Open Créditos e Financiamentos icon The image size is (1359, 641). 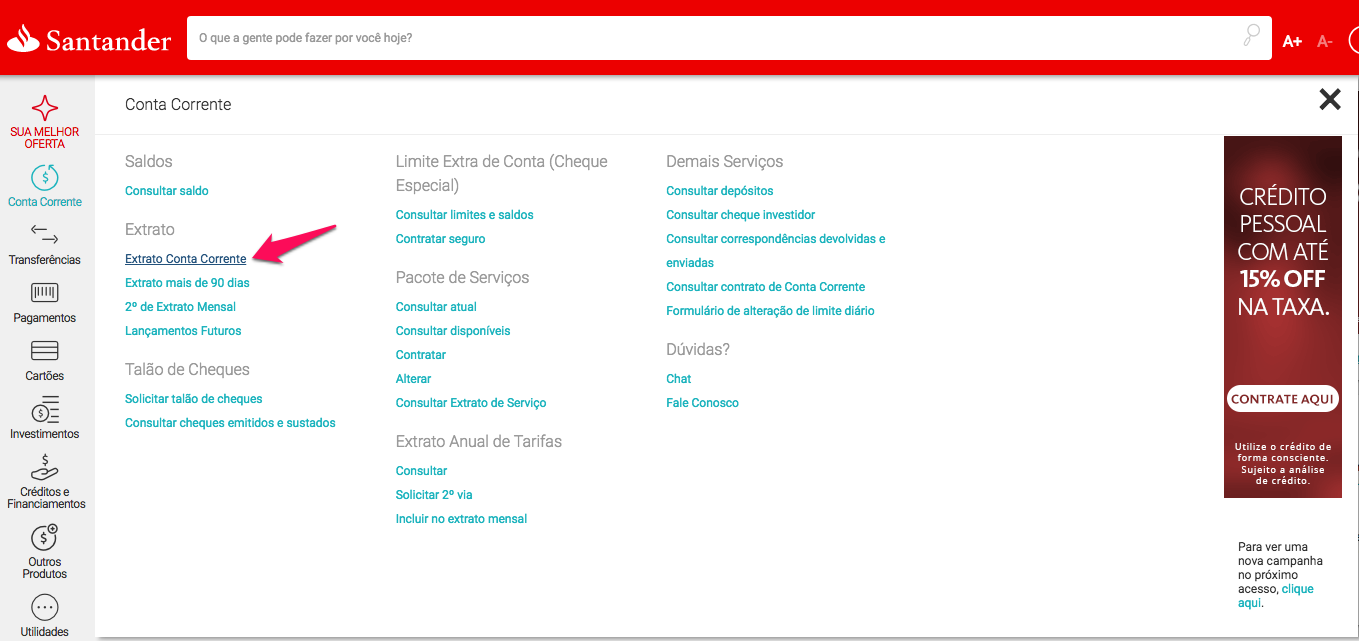(45, 467)
